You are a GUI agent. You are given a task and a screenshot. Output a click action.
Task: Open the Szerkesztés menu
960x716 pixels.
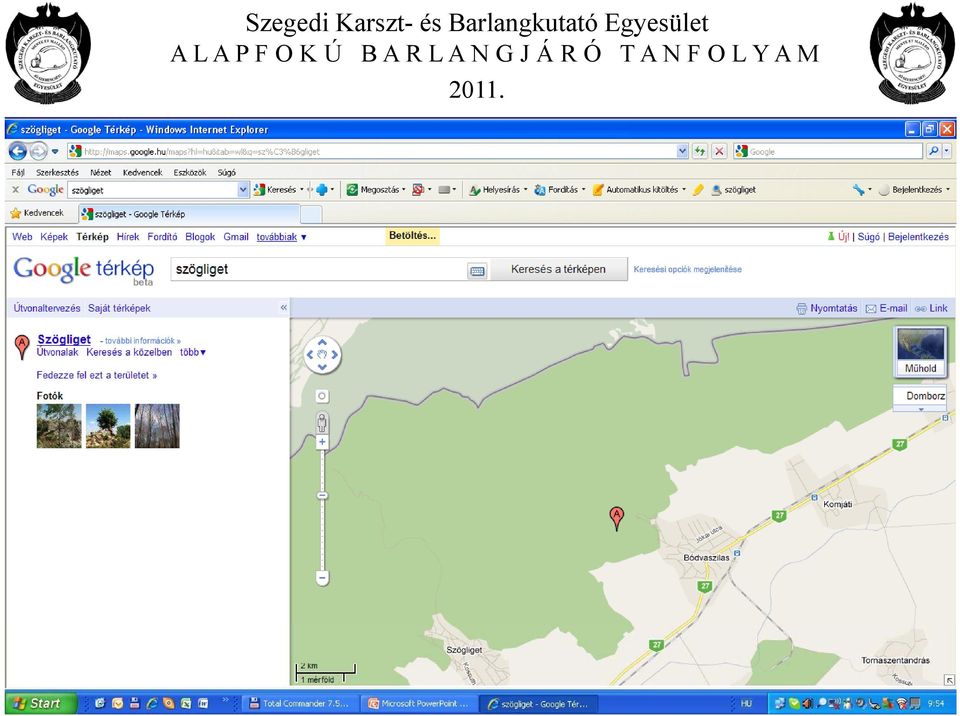tap(57, 173)
